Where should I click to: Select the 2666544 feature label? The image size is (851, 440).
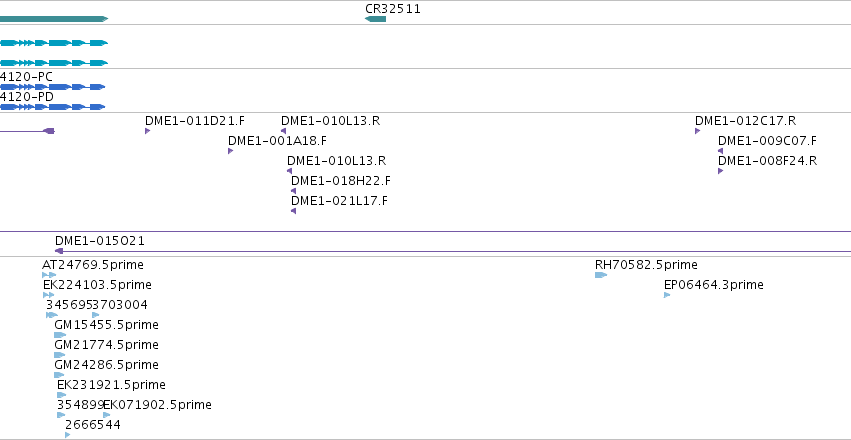tap(93, 425)
